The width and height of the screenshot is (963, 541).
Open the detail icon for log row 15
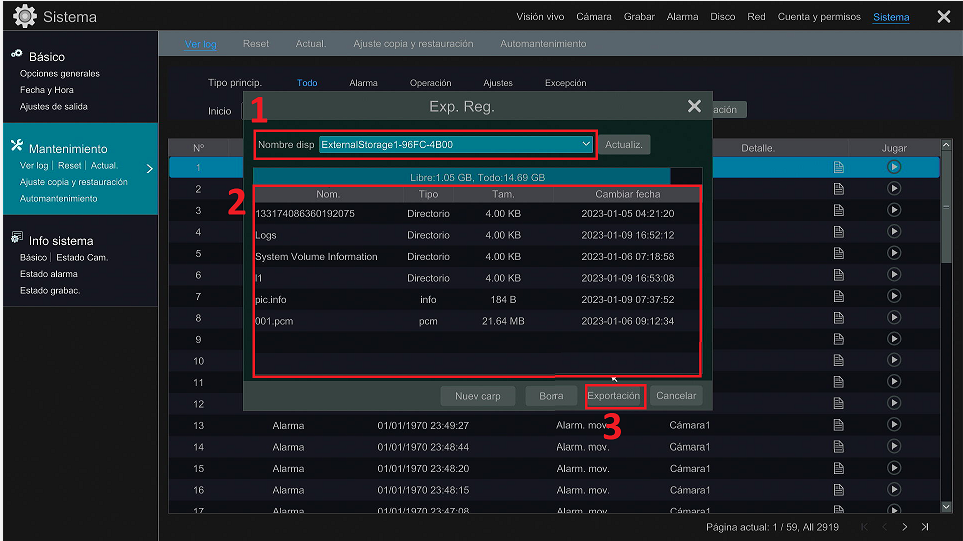coord(839,468)
